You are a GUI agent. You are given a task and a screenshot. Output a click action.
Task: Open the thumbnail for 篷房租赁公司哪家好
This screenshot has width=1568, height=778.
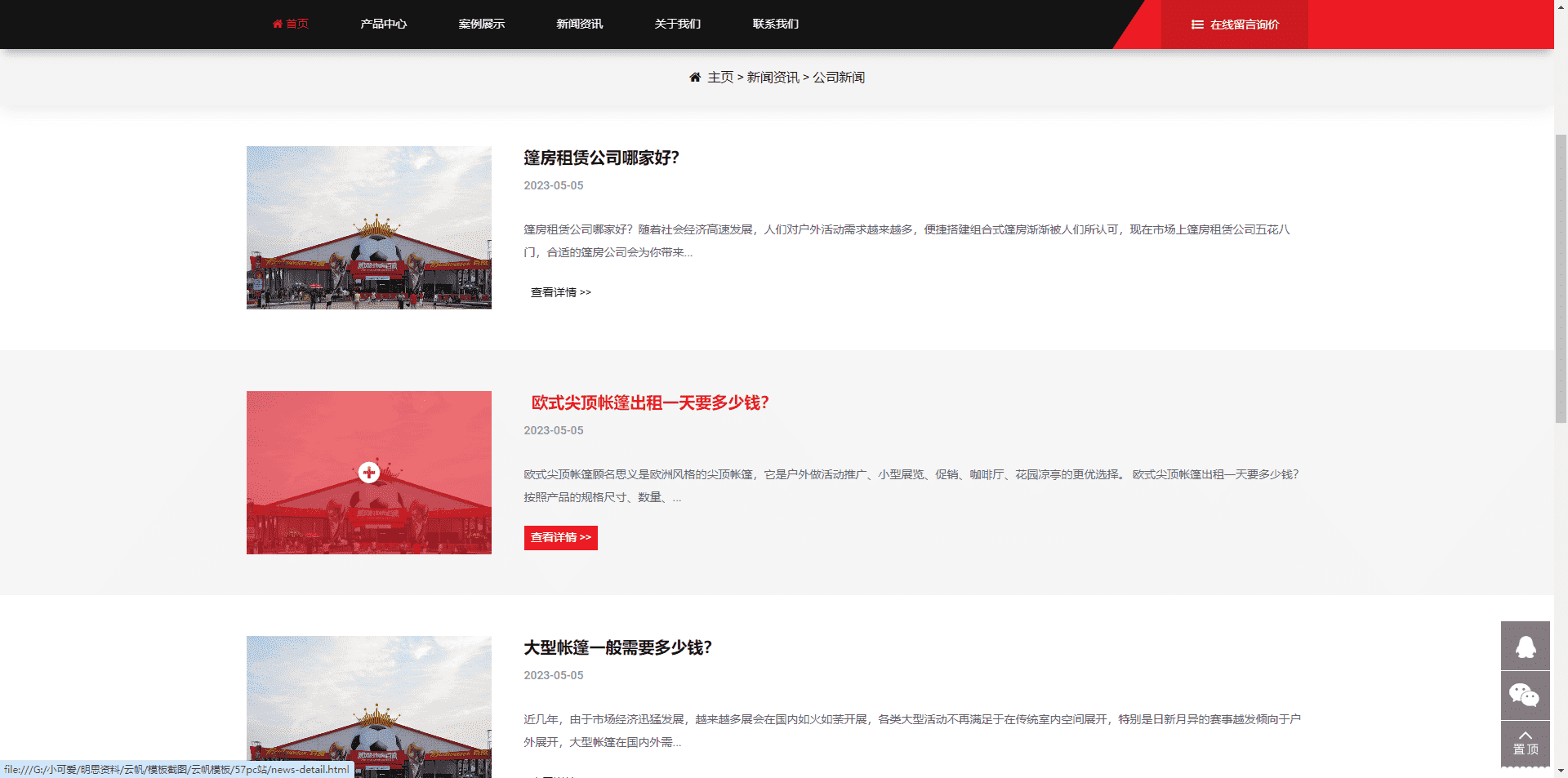point(369,228)
